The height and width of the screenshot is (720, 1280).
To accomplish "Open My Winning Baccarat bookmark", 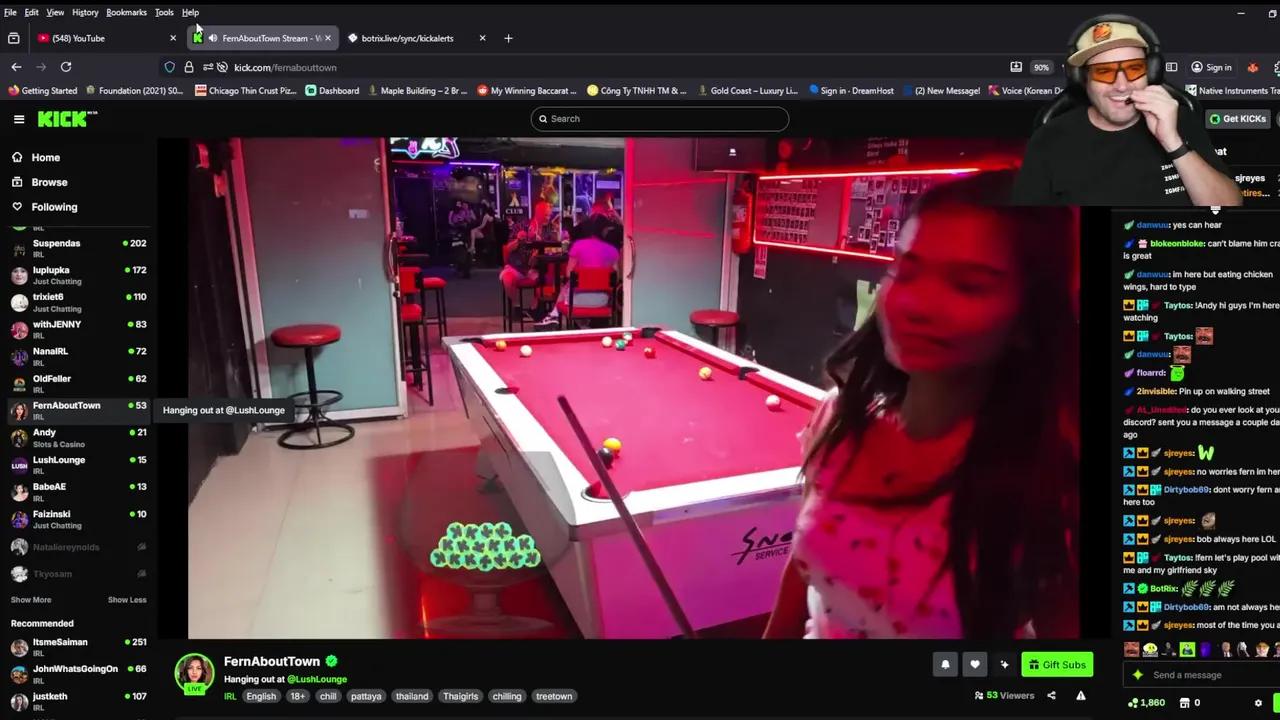I will tap(526, 91).
